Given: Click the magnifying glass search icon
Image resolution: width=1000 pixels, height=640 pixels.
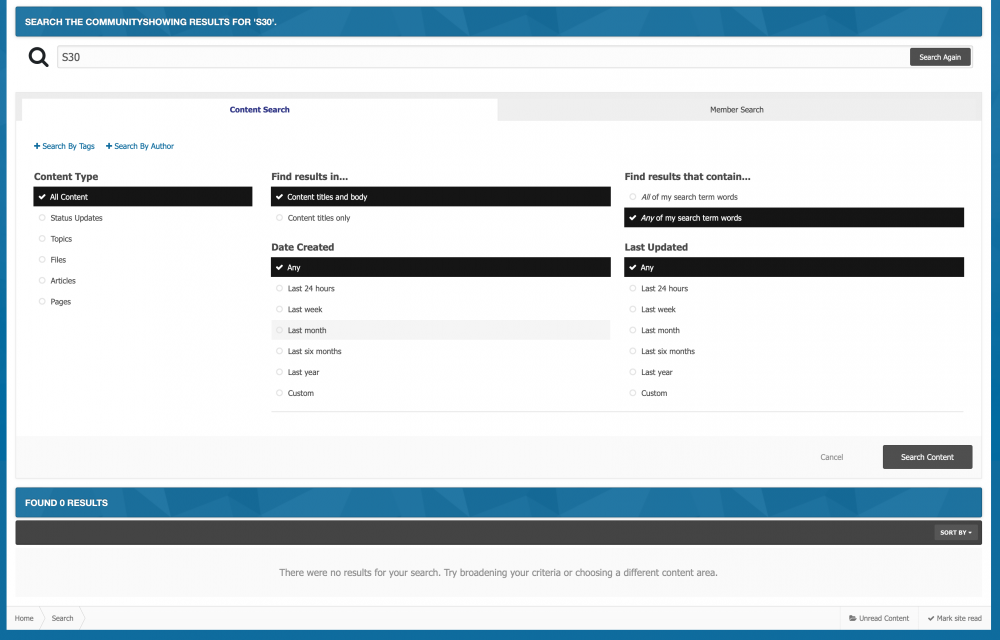Looking at the screenshot, I should tap(38, 57).
